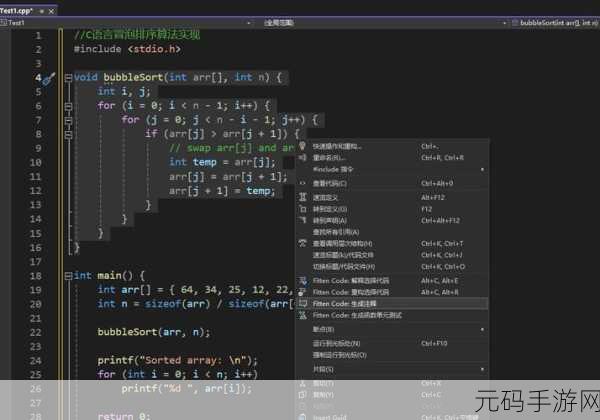The height and width of the screenshot is (420, 600).
Task: Choose Run To Cursor (Ctrl+F10)
Action: click(x=392, y=343)
